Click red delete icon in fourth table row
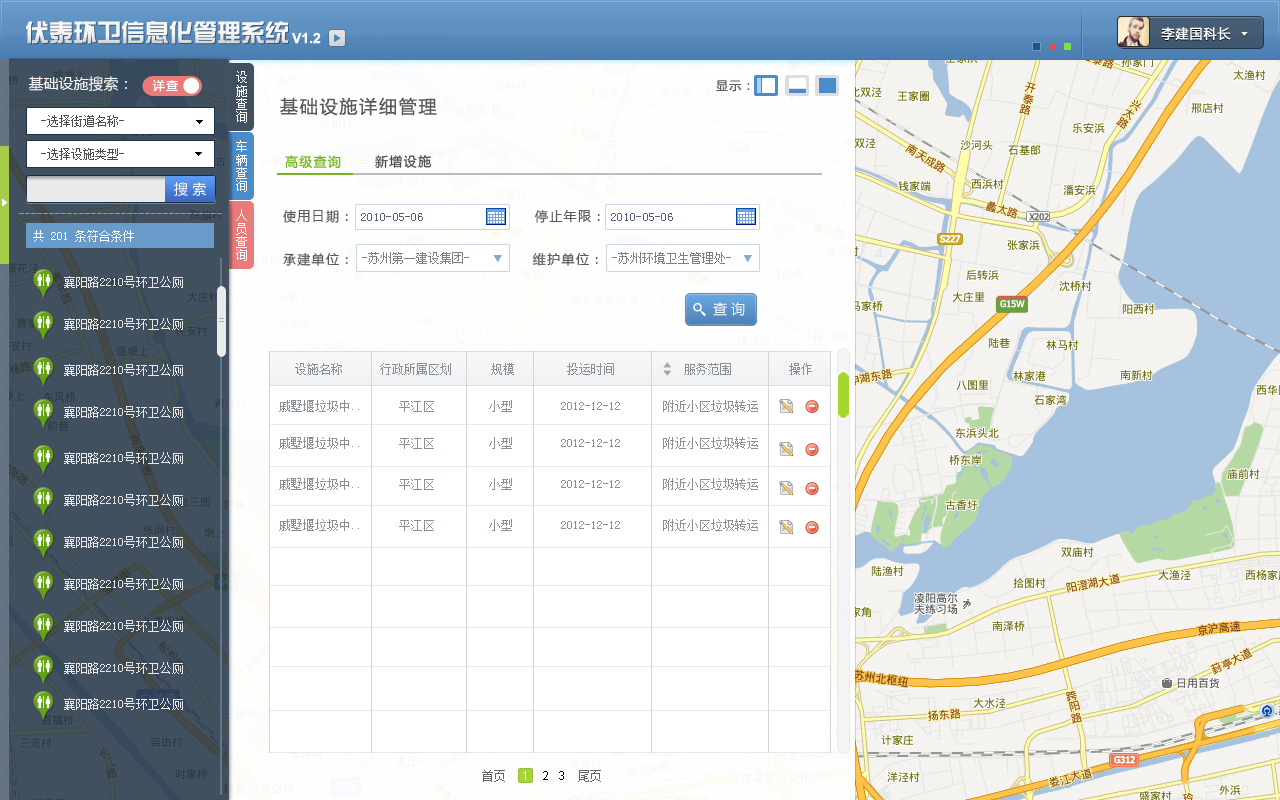Image resolution: width=1280 pixels, height=800 pixels. coord(812,527)
